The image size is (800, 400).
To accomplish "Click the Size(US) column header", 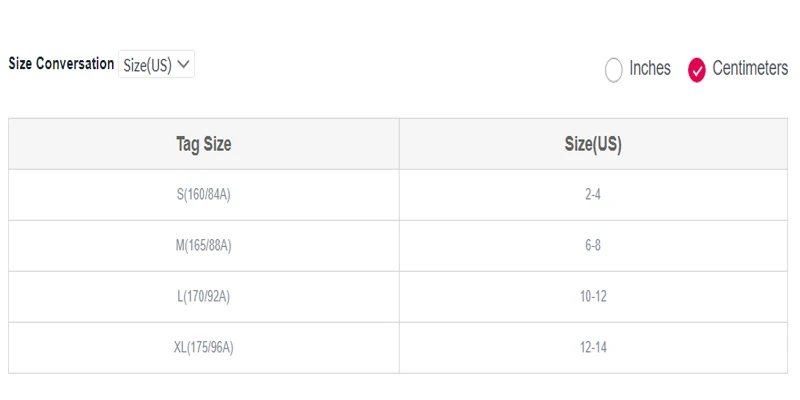I will [x=593, y=144].
